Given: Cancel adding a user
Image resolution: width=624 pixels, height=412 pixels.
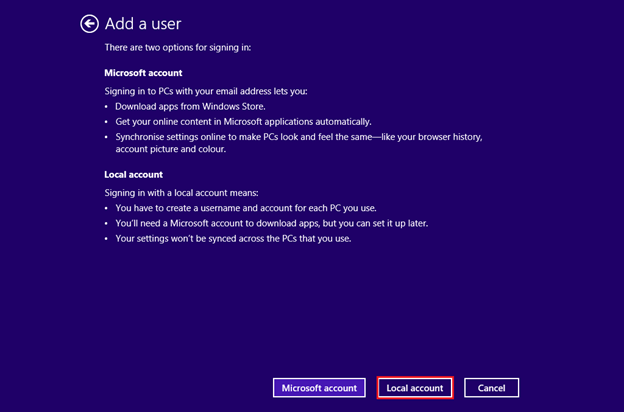Looking at the screenshot, I should 491,388.
